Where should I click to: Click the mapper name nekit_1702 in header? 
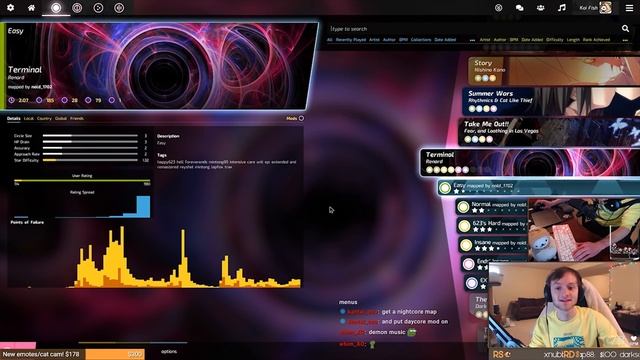pyautogui.click(x=41, y=87)
